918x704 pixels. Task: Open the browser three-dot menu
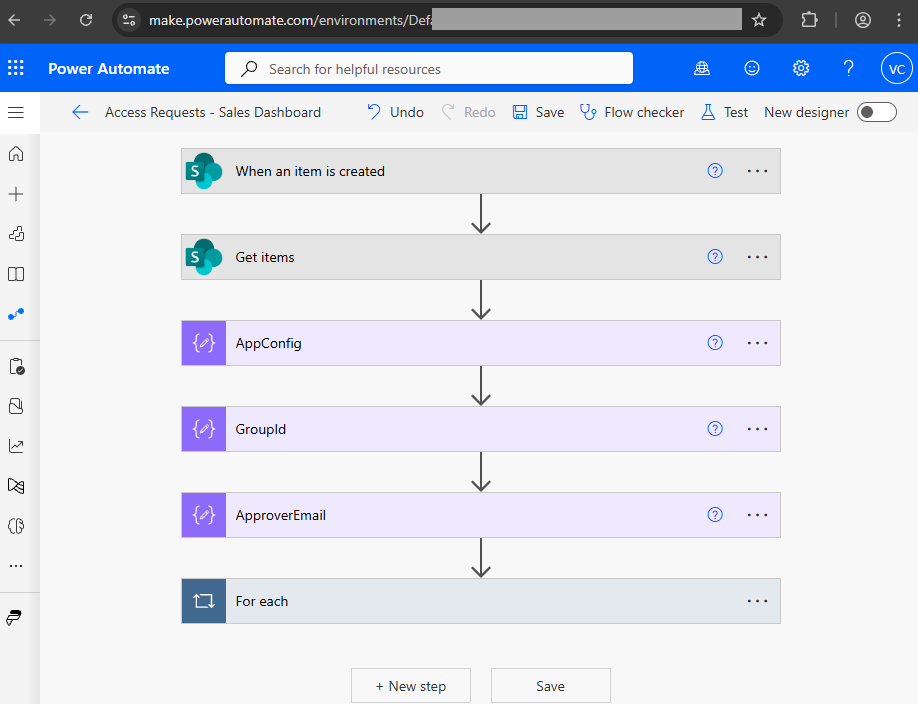pos(899,20)
